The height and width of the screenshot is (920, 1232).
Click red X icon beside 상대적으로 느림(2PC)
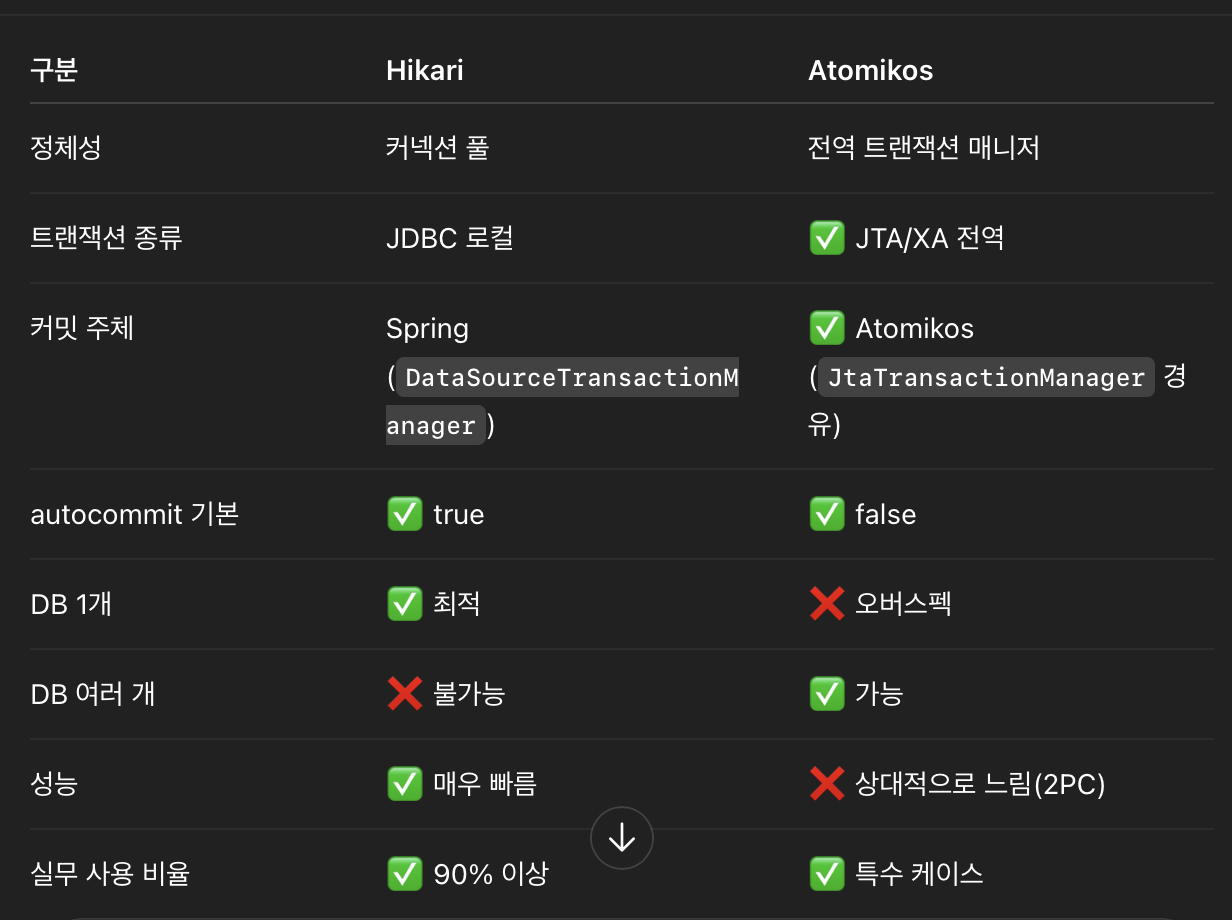tap(827, 784)
